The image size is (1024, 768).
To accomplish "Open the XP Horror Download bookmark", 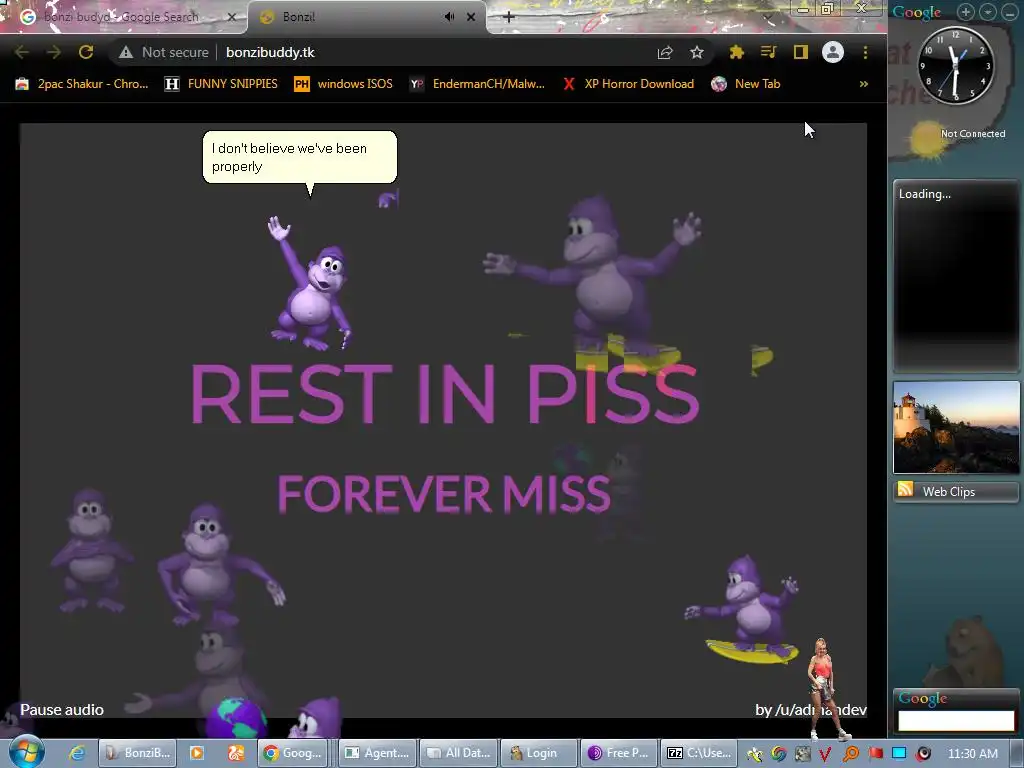I will (x=629, y=84).
